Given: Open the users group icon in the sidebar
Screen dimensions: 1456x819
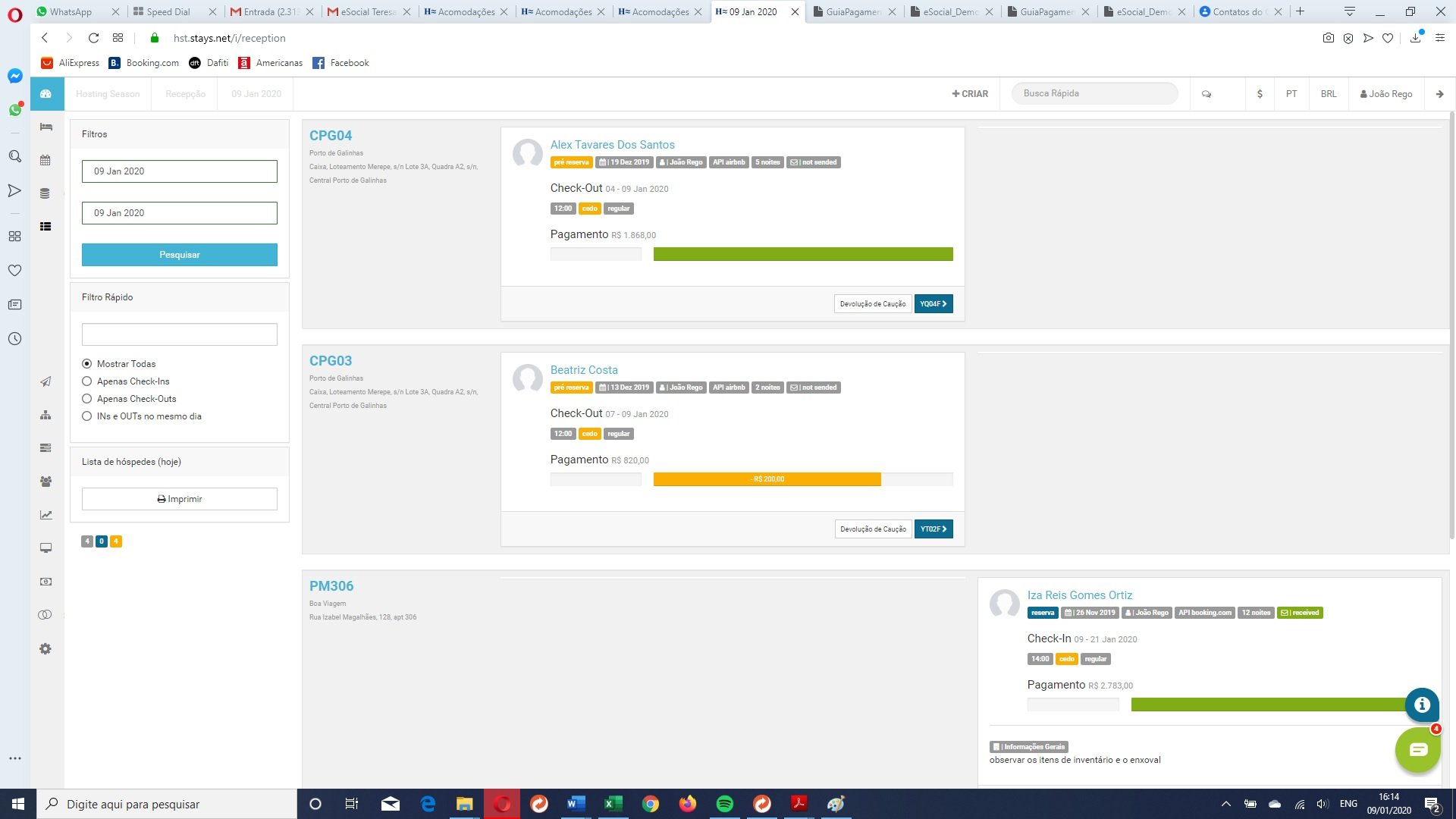Looking at the screenshot, I should click(x=45, y=482).
